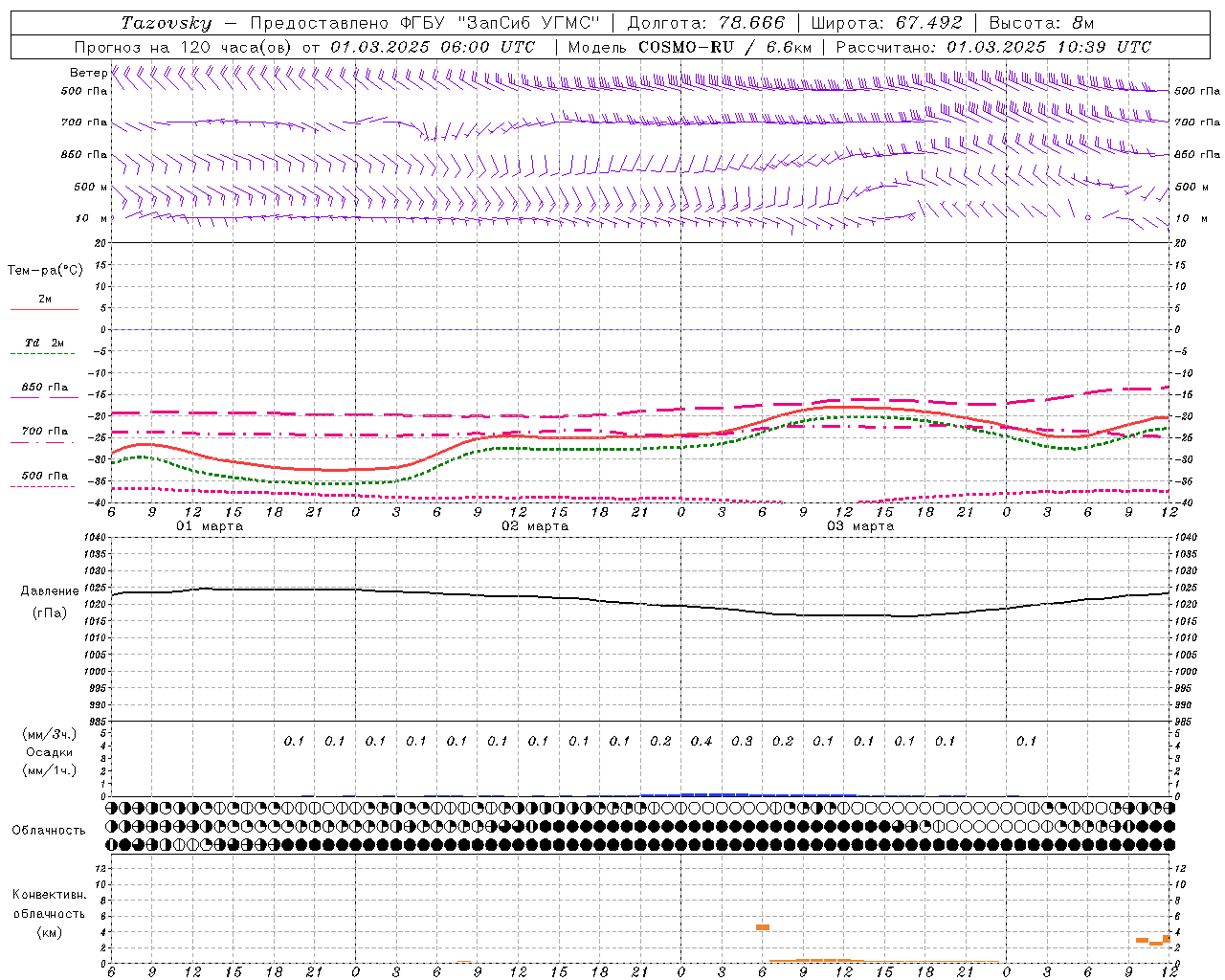This screenshot has width=1225, height=980.
Task: Click the Тем-ра(°C) axis title
Action: point(45,271)
